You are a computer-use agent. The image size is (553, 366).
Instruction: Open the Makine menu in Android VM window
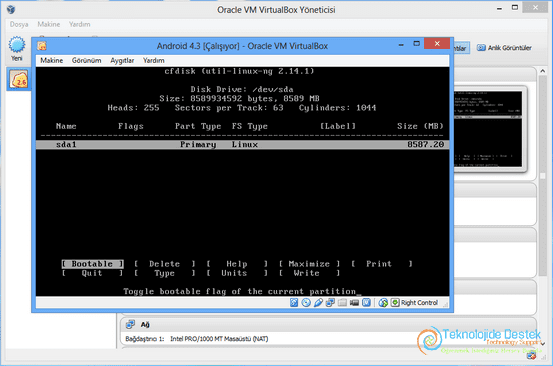point(51,60)
